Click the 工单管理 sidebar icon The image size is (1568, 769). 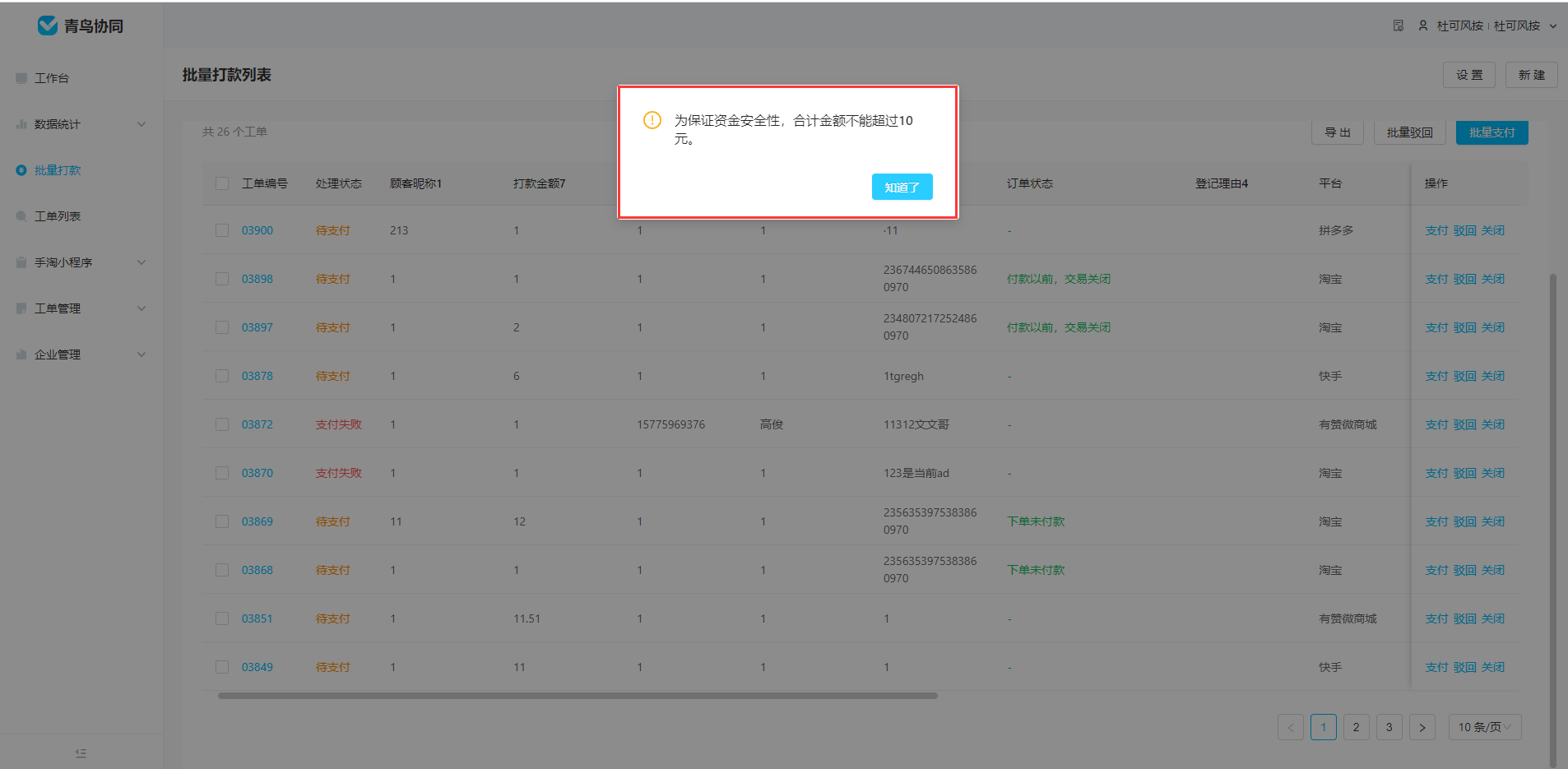(x=21, y=308)
